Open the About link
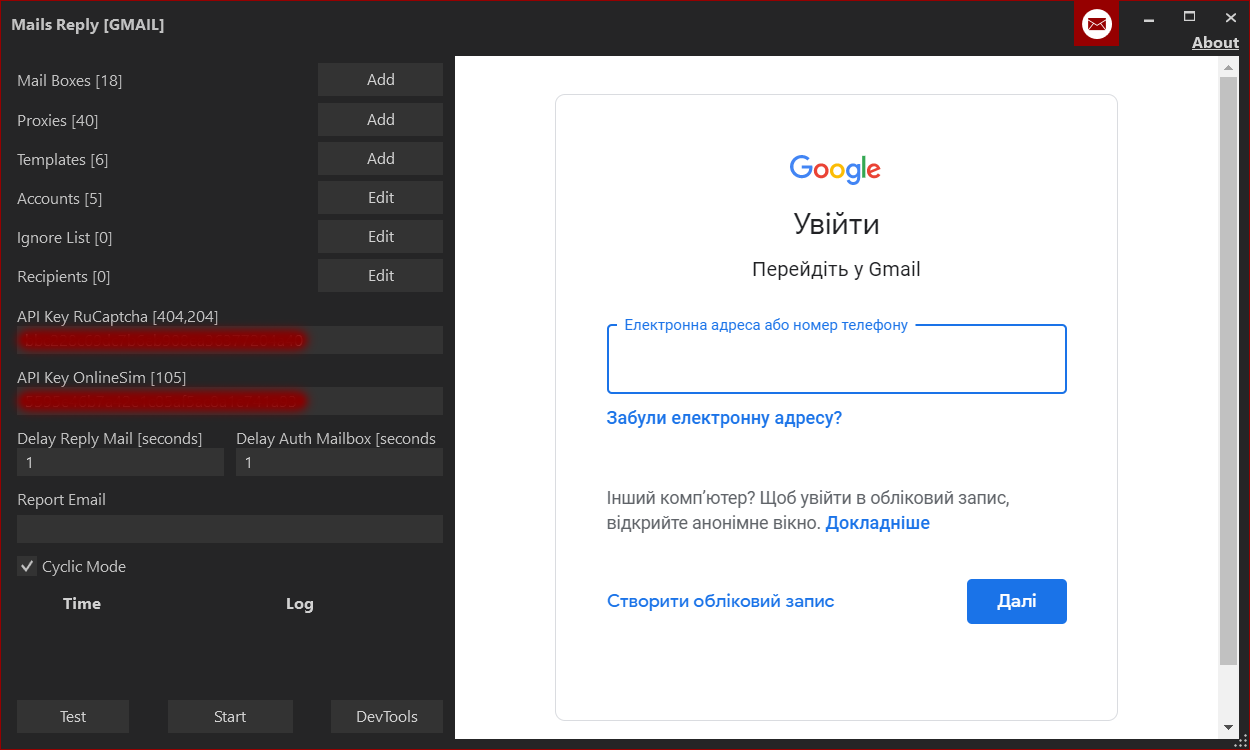1250x750 pixels. (1215, 42)
